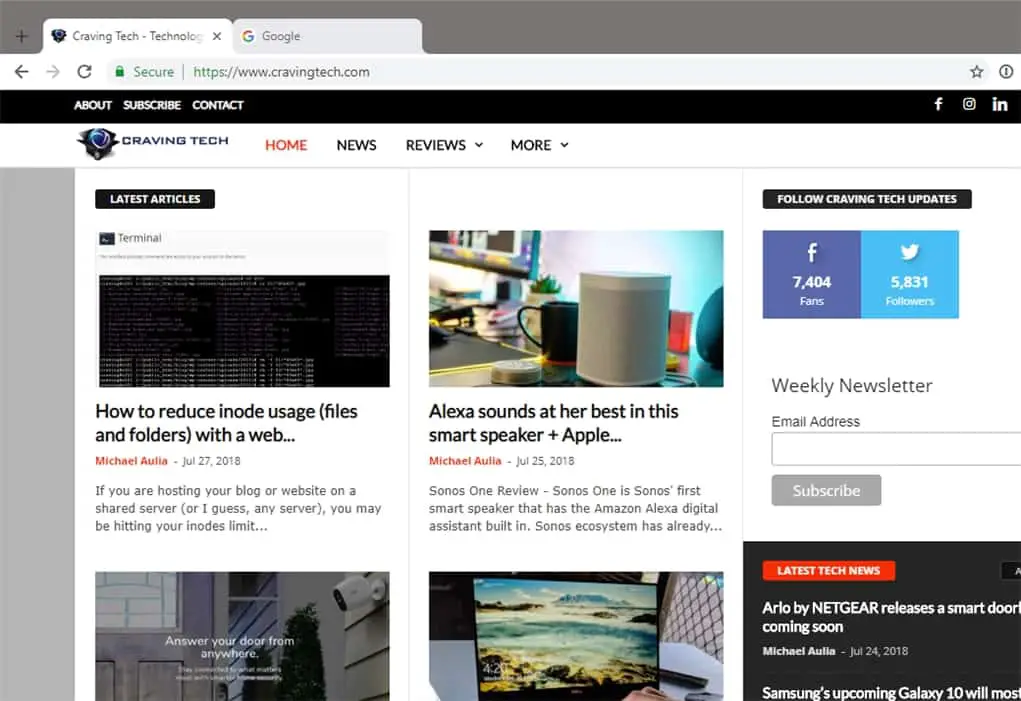Click the Facebook 7,404 Fans box

(811, 274)
